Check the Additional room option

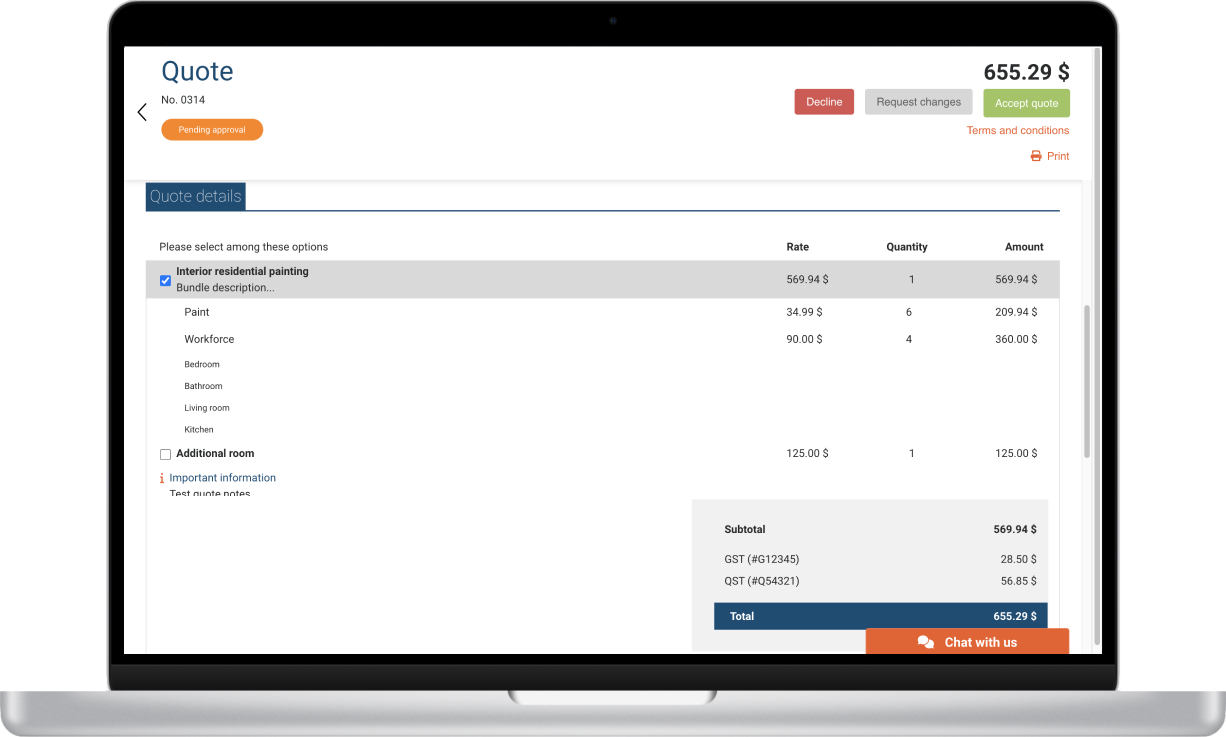click(166, 454)
